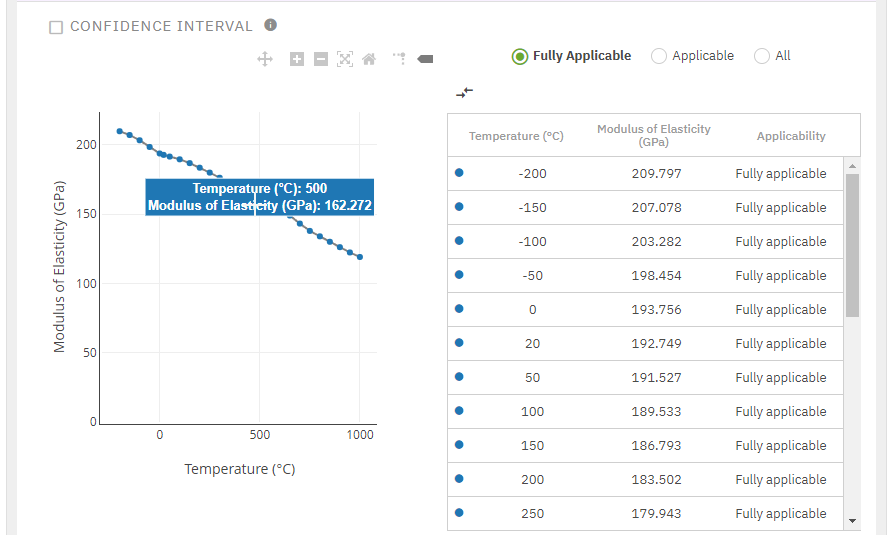
Task: Click the Zoom in plus icon
Action: [x=297, y=59]
